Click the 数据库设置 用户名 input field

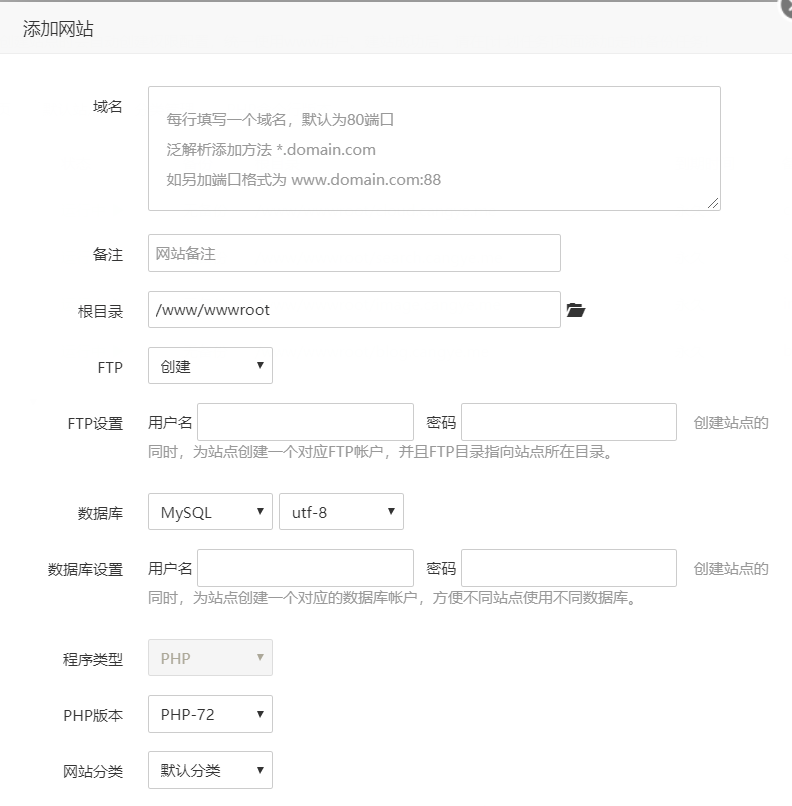click(305, 568)
